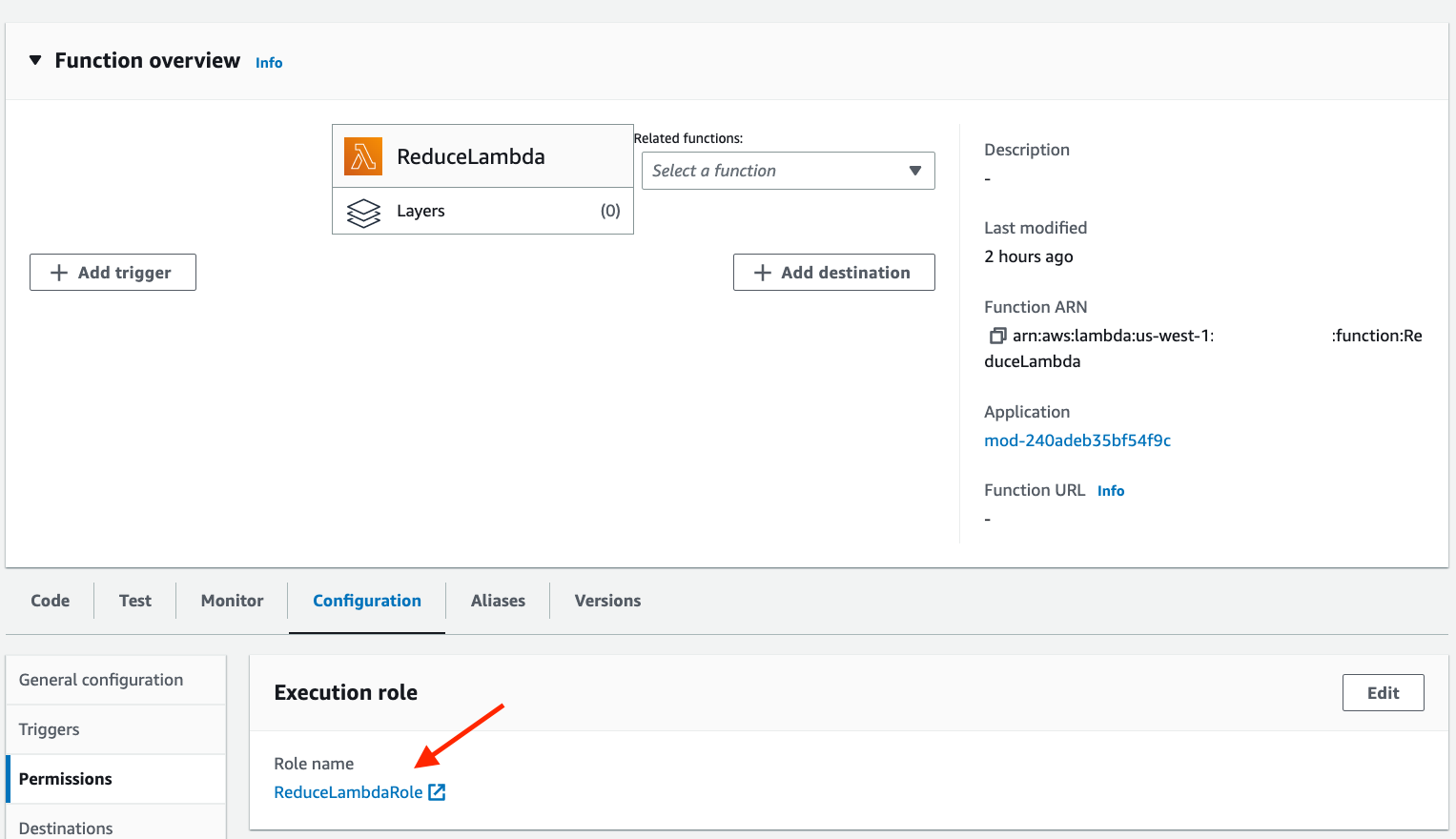Image resolution: width=1456 pixels, height=839 pixels.
Task: Collapse the Function overview section
Action: coord(35,60)
